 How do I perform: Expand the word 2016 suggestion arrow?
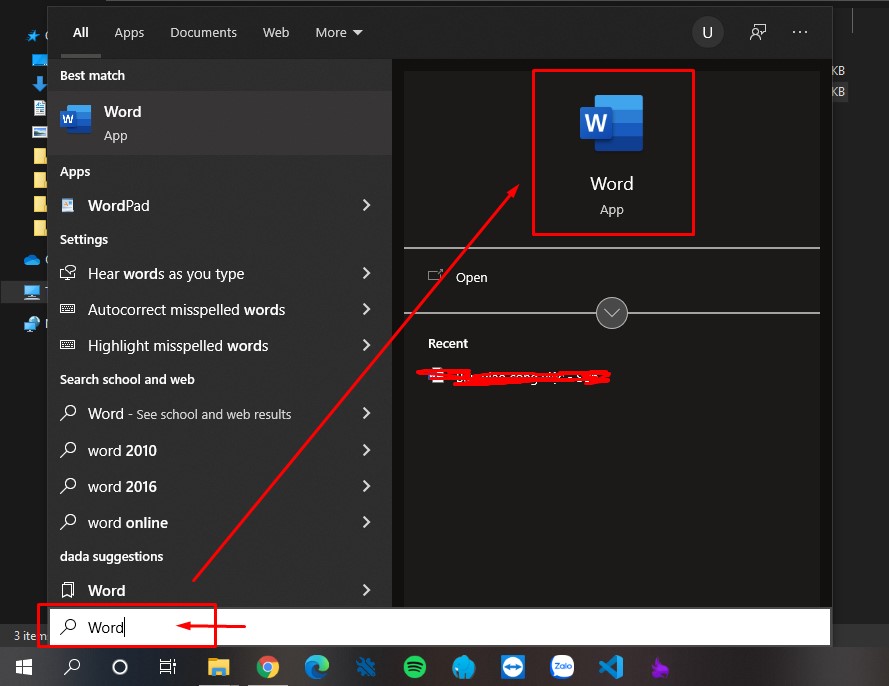click(366, 486)
